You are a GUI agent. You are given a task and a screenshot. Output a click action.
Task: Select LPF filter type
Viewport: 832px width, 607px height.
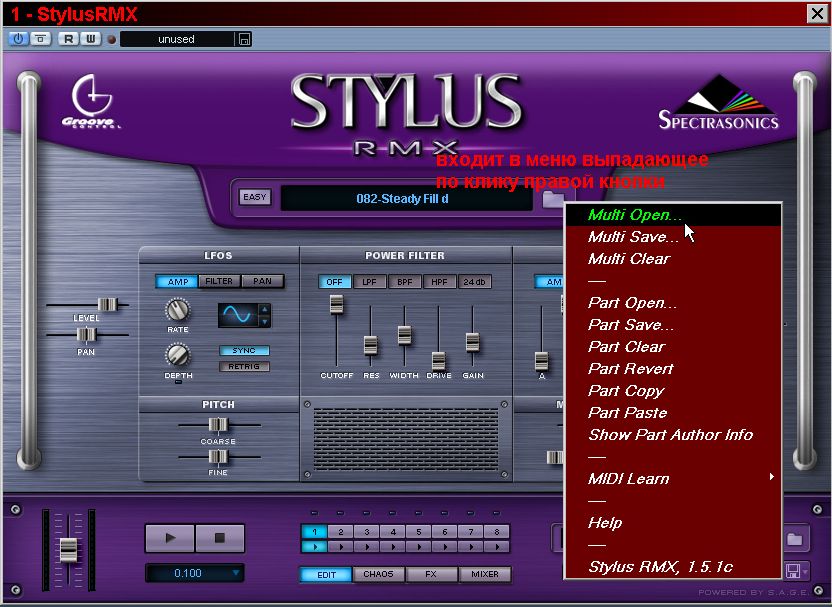[369, 282]
